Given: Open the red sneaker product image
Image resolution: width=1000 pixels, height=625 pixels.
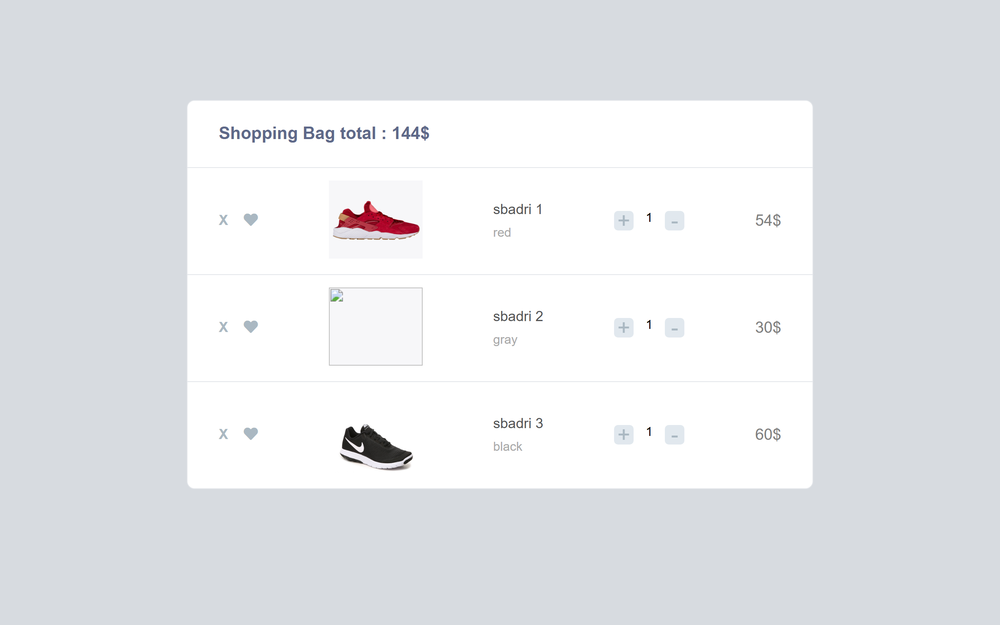Looking at the screenshot, I should coord(376,219).
